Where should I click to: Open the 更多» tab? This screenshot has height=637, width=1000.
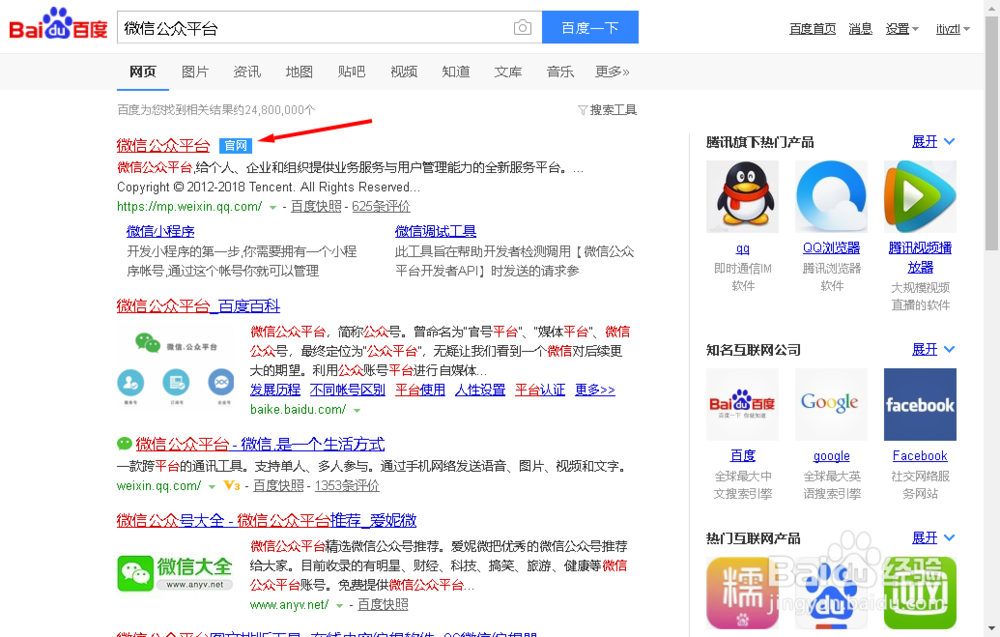coord(612,71)
